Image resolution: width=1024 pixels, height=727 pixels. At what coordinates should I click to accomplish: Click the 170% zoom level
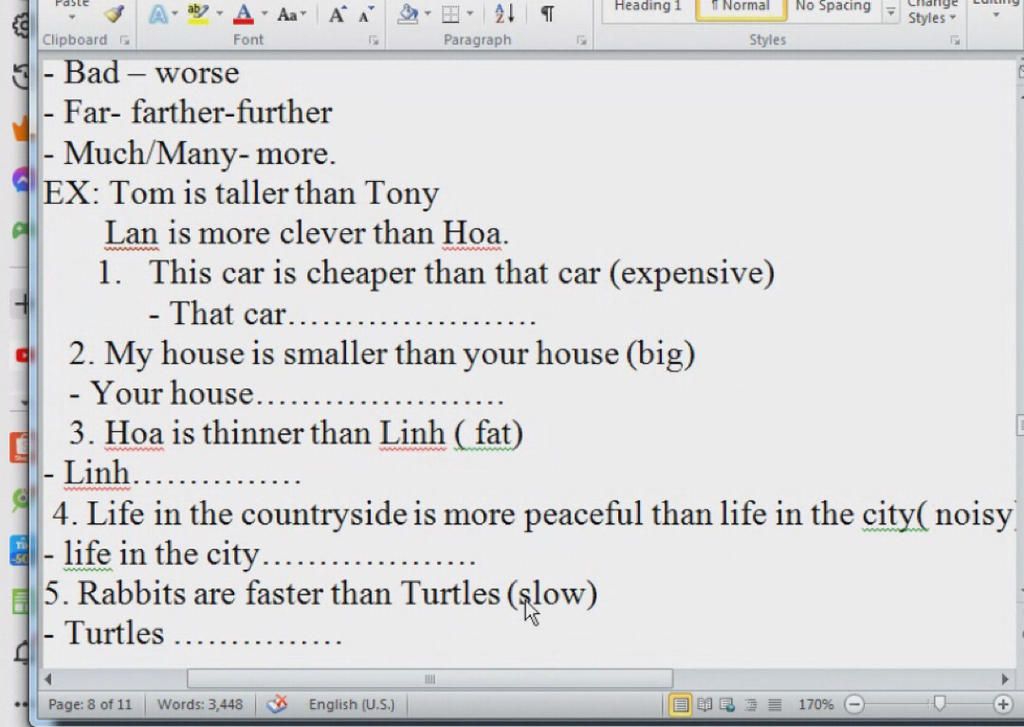click(816, 705)
